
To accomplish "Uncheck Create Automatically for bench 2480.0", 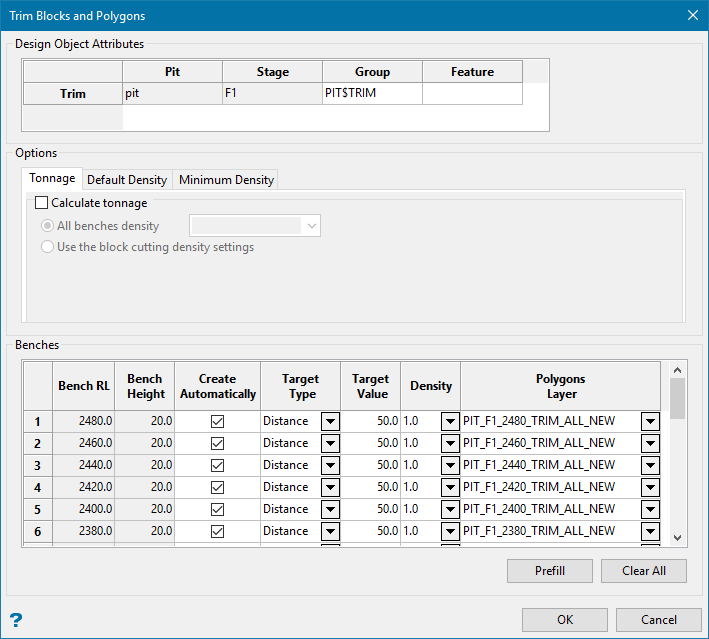I will pos(217,421).
